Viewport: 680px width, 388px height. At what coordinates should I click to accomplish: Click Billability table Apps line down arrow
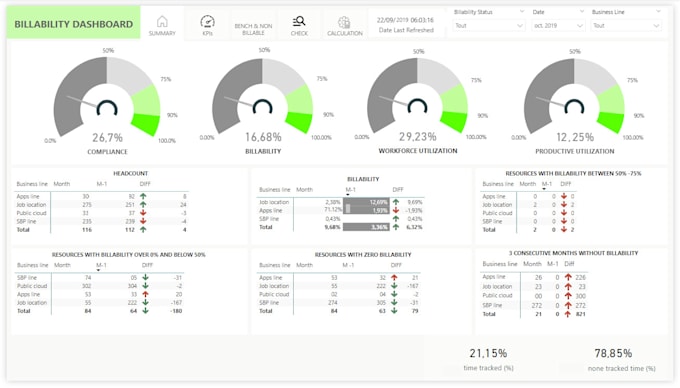pyautogui.click(x=396, y=210)
